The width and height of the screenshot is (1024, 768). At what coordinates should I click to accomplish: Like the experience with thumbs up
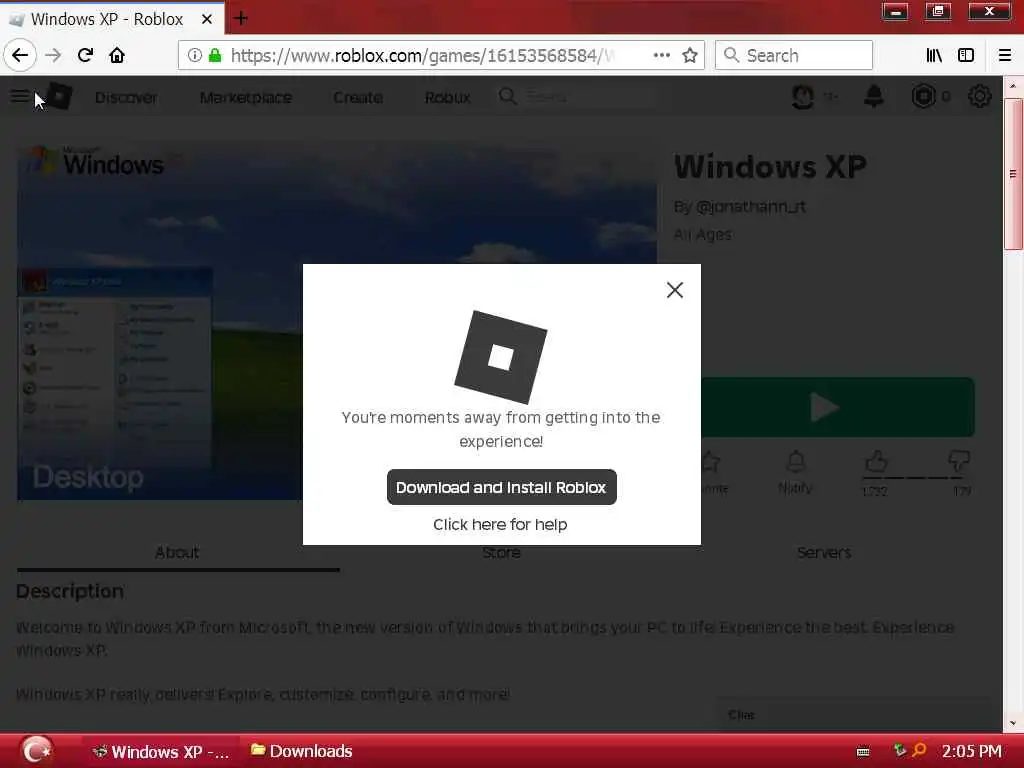click(876, 462)
